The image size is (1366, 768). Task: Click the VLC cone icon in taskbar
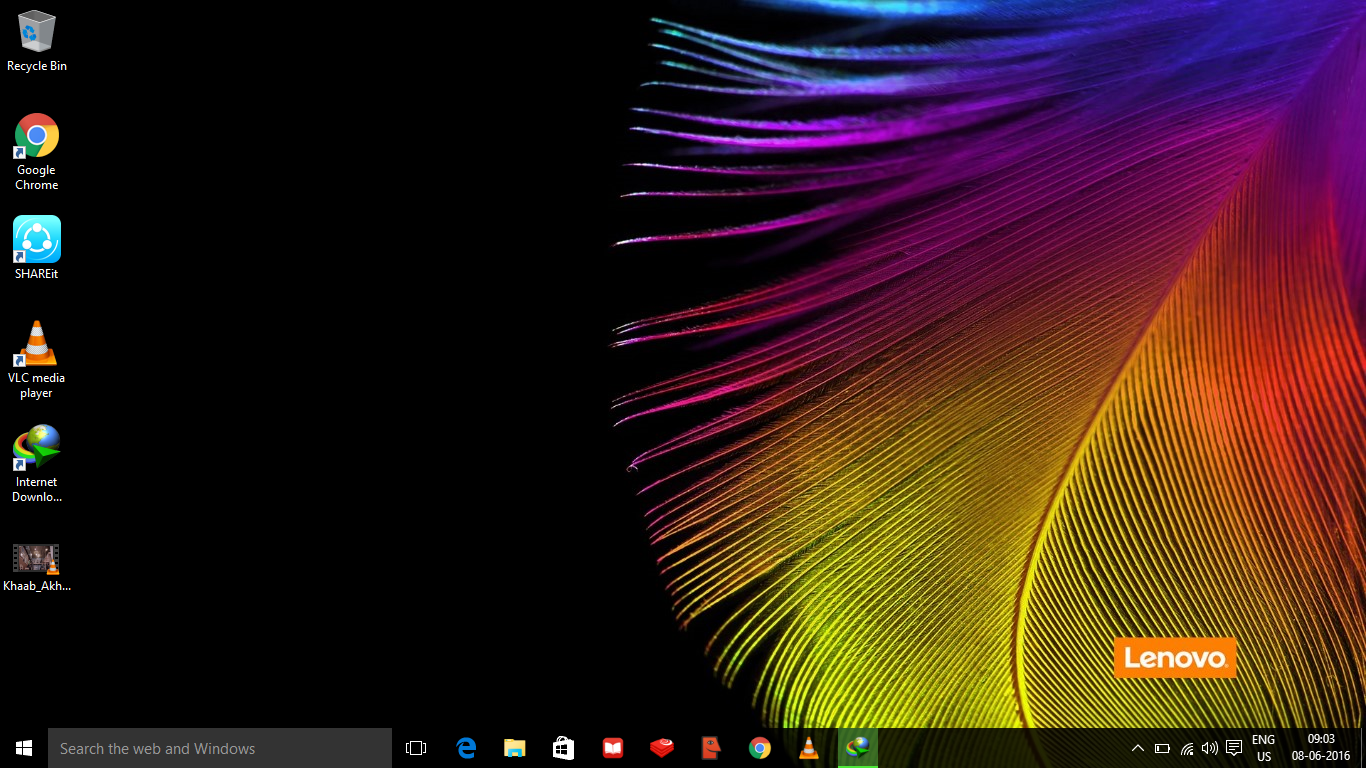coord(809,748)
